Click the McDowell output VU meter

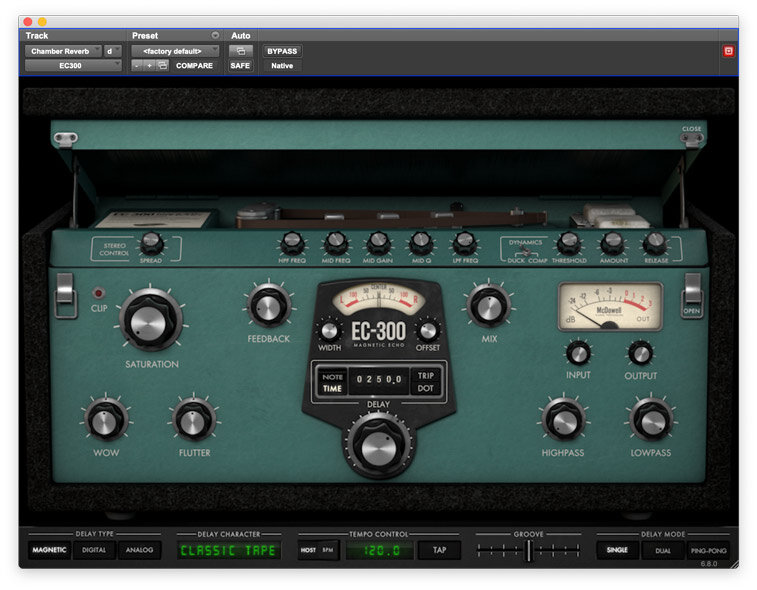click(x=610, y=307)
